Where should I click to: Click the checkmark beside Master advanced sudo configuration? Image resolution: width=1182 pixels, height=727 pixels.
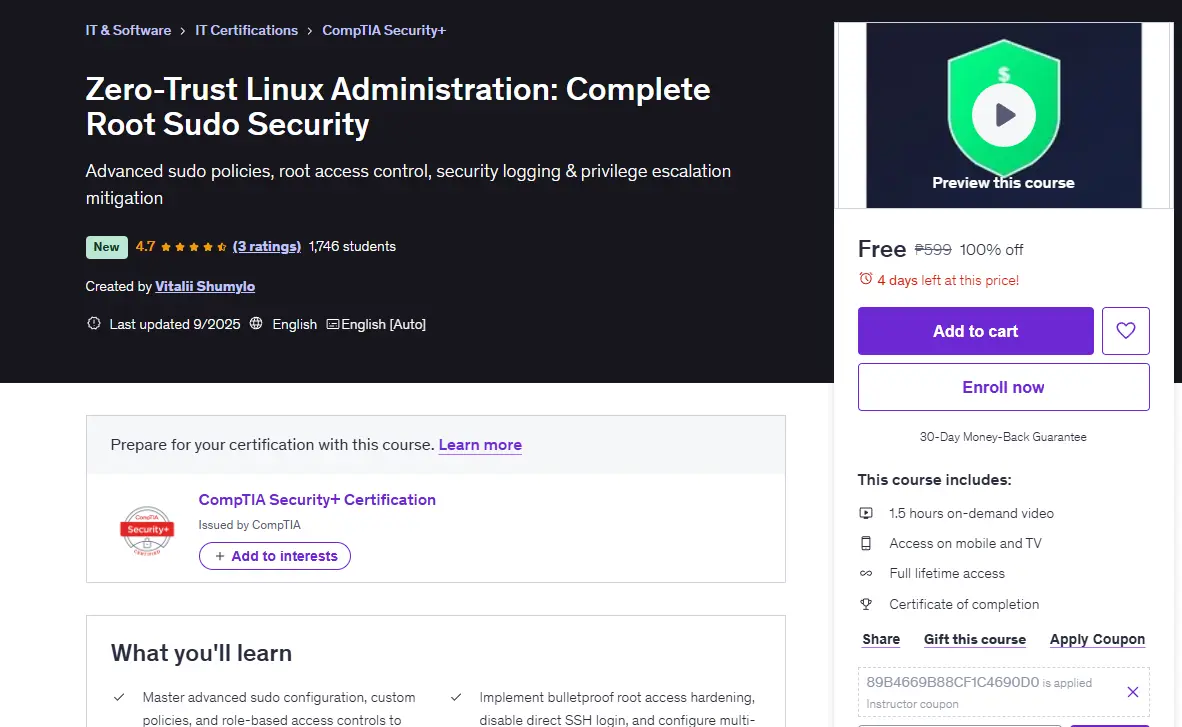coord(119,698)
